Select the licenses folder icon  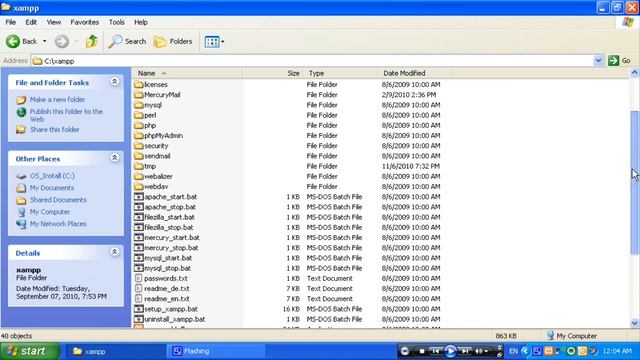(139, 84)
